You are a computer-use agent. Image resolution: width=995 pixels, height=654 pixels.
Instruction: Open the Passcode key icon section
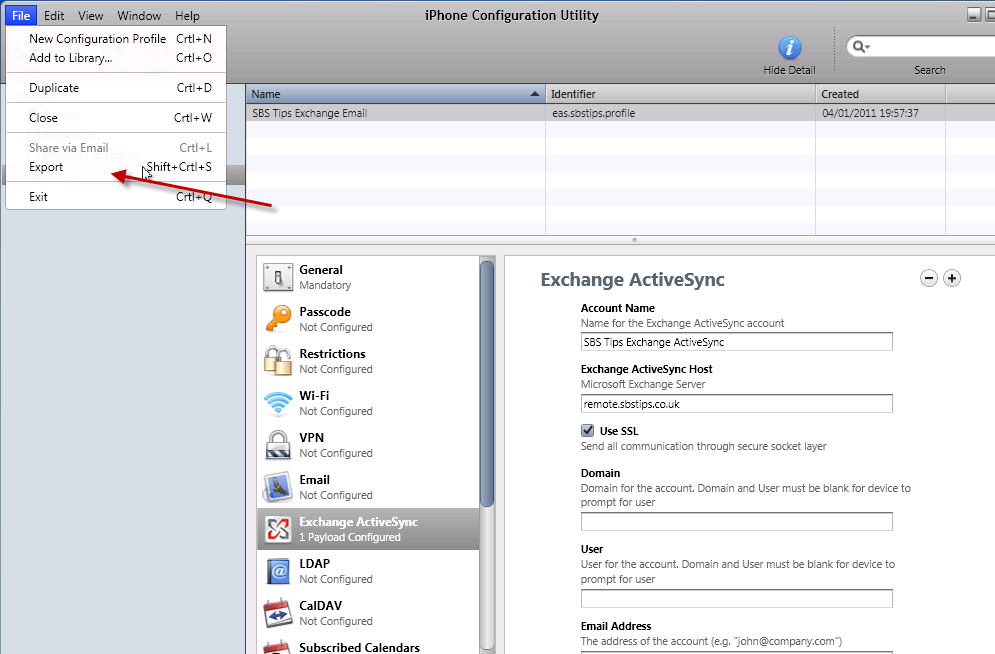[x=277, y=319]
